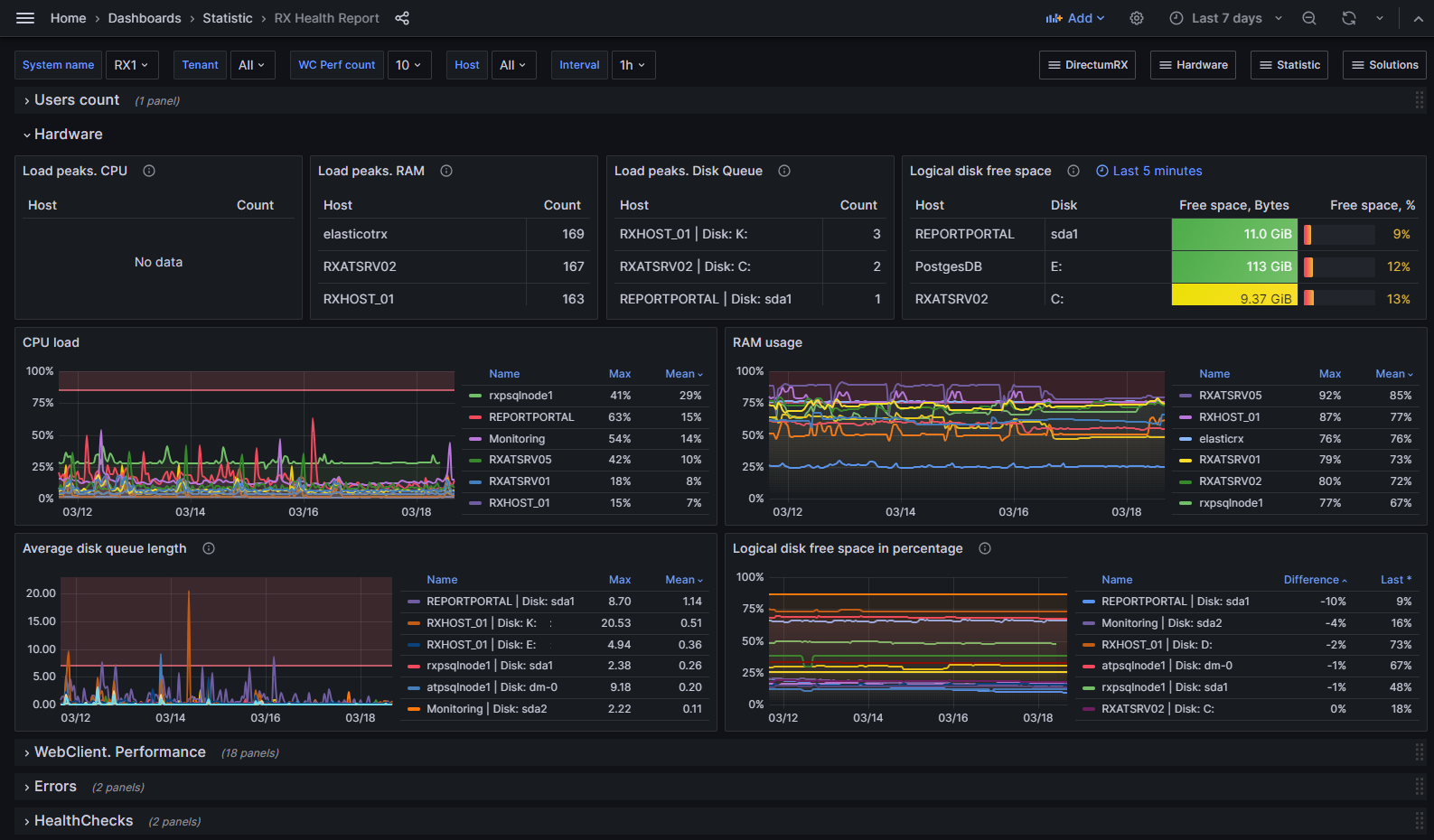Viewport: 1434px width, 840px height.
Task: Open the Last 7 days time picker
Action: point(1225,18)
